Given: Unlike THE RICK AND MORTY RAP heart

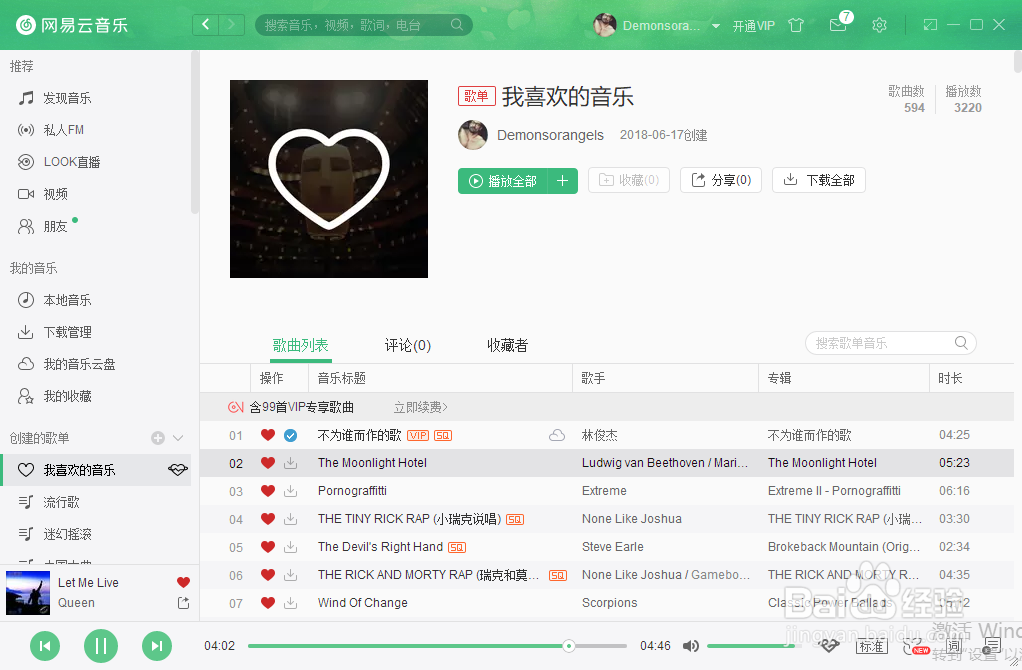Looking at the screenshot, I should click(x=267, y=575).
